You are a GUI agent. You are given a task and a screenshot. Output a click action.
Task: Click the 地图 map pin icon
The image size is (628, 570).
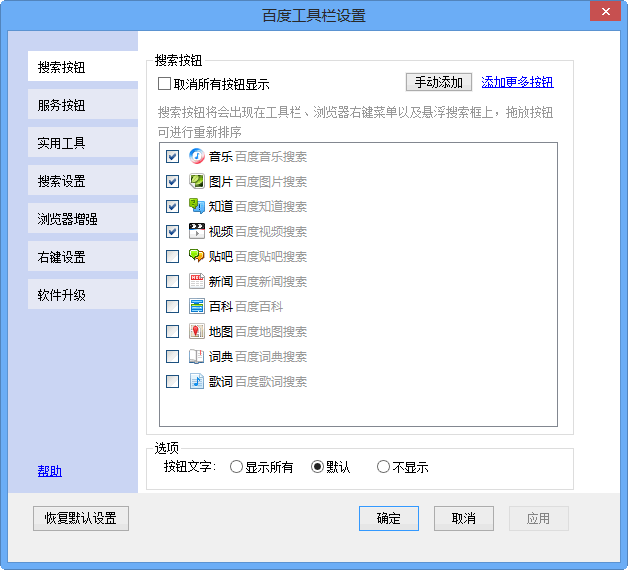[x=197, y=331]
